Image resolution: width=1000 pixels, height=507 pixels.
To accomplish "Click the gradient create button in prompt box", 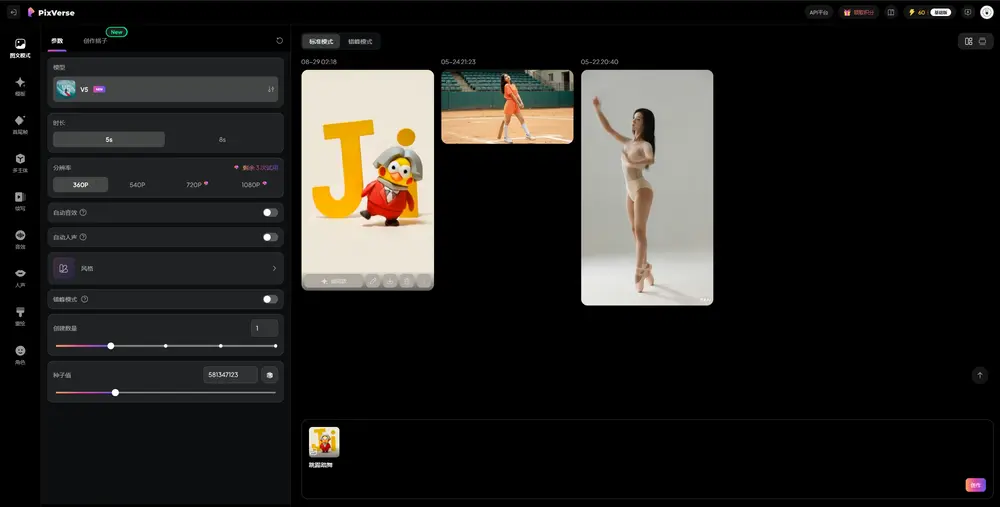I will (x=975, y=485).
